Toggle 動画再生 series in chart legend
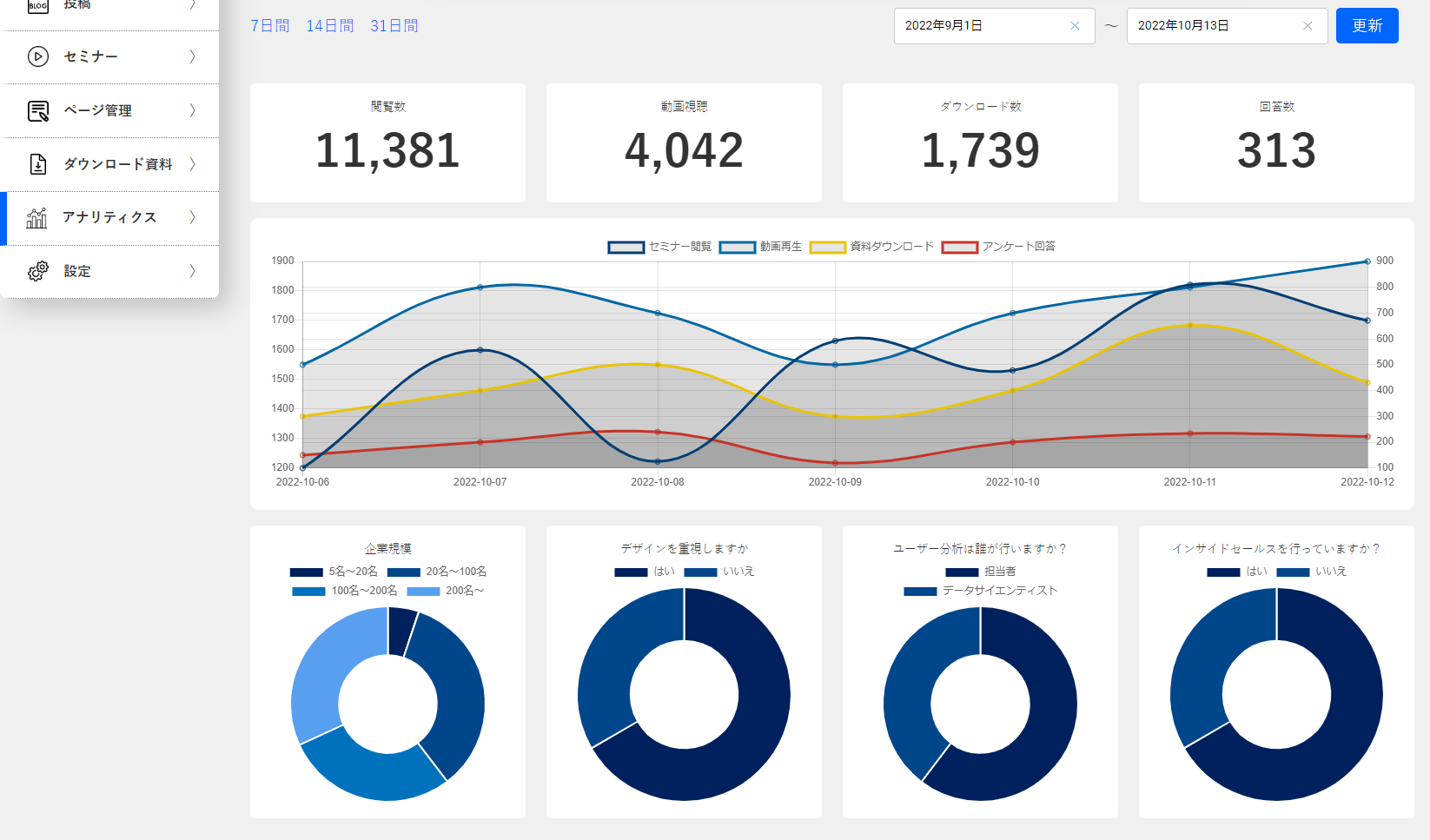 click(x=760, y=247)
